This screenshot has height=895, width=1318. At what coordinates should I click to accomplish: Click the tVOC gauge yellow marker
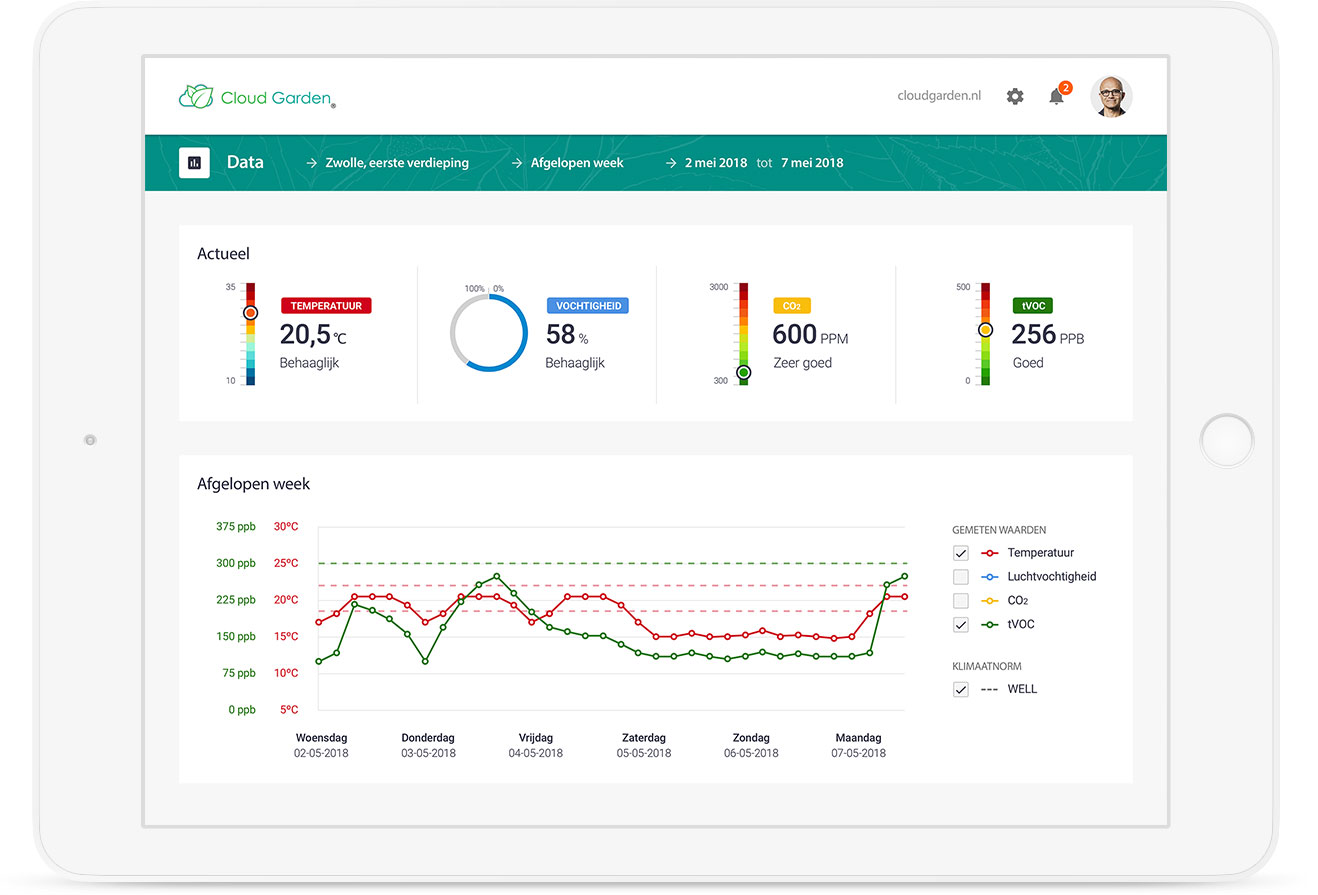pos(985,329)
